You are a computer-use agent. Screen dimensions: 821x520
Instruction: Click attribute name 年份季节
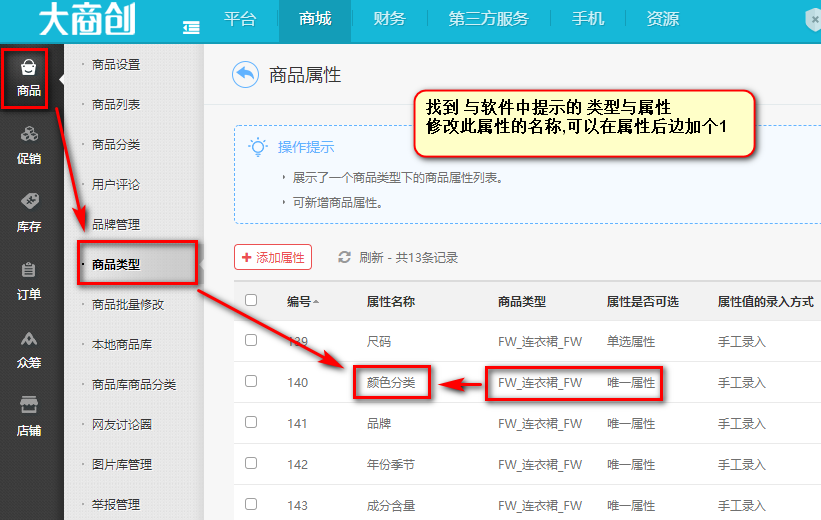coord(391,464)
